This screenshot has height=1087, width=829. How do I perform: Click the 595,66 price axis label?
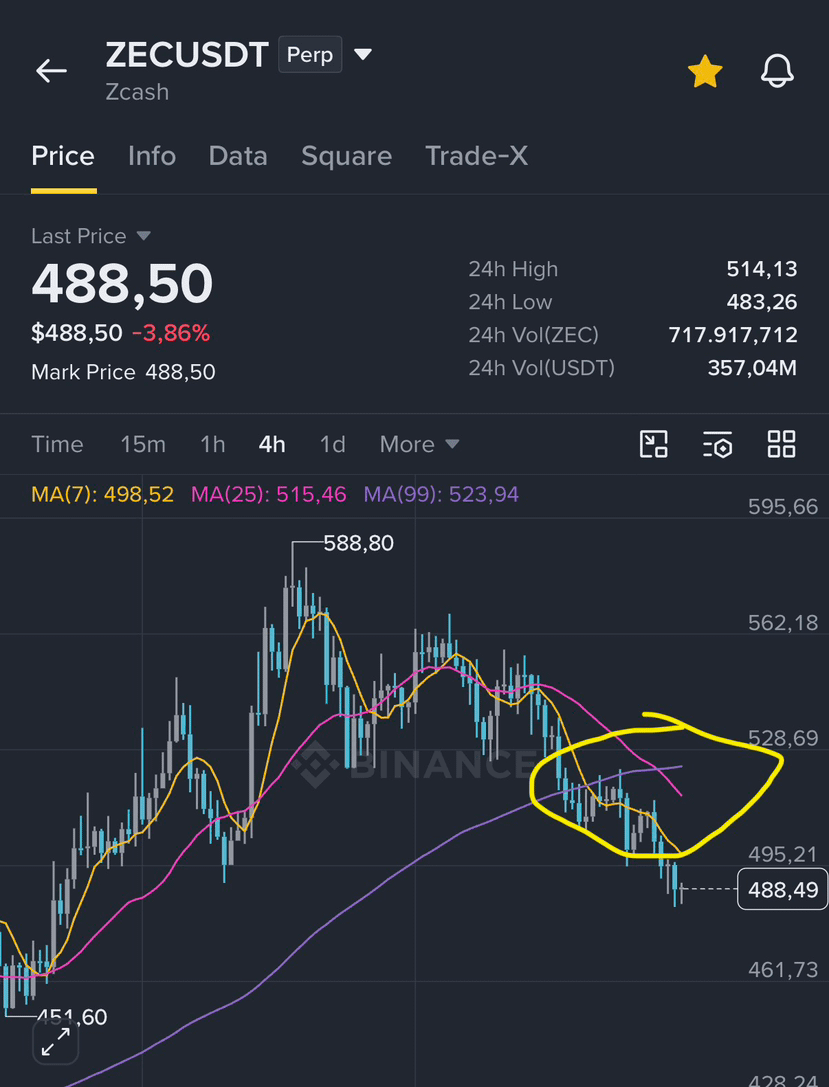[783, 507]
